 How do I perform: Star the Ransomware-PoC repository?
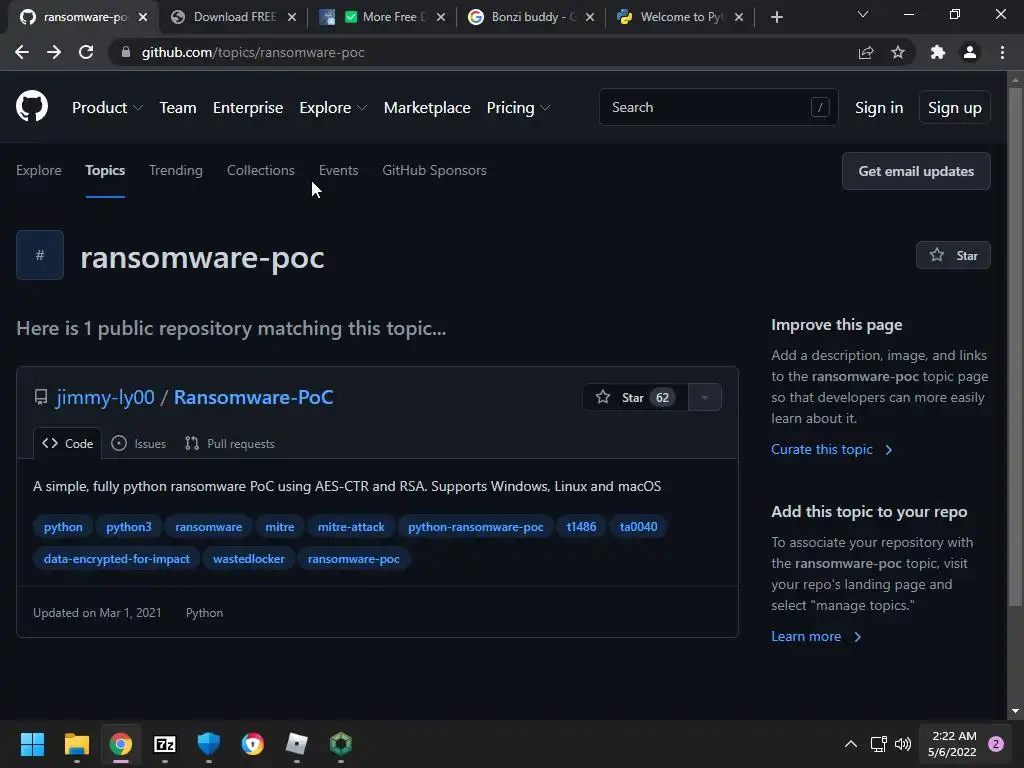[635, 397]
